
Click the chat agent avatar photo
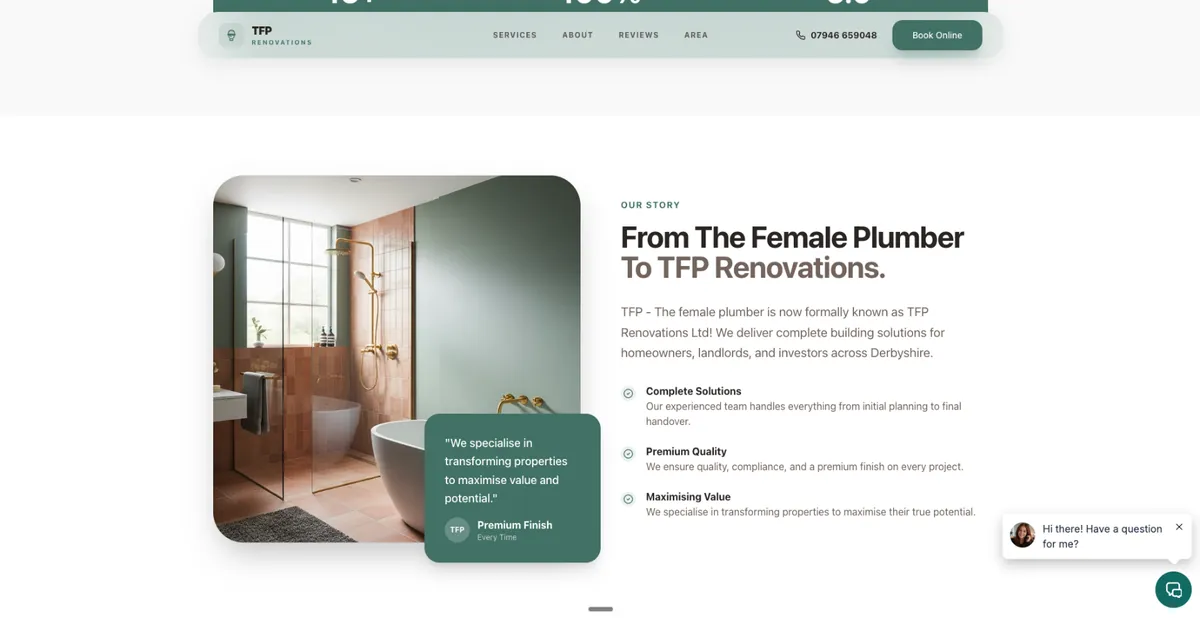(x=1022, y=534)
